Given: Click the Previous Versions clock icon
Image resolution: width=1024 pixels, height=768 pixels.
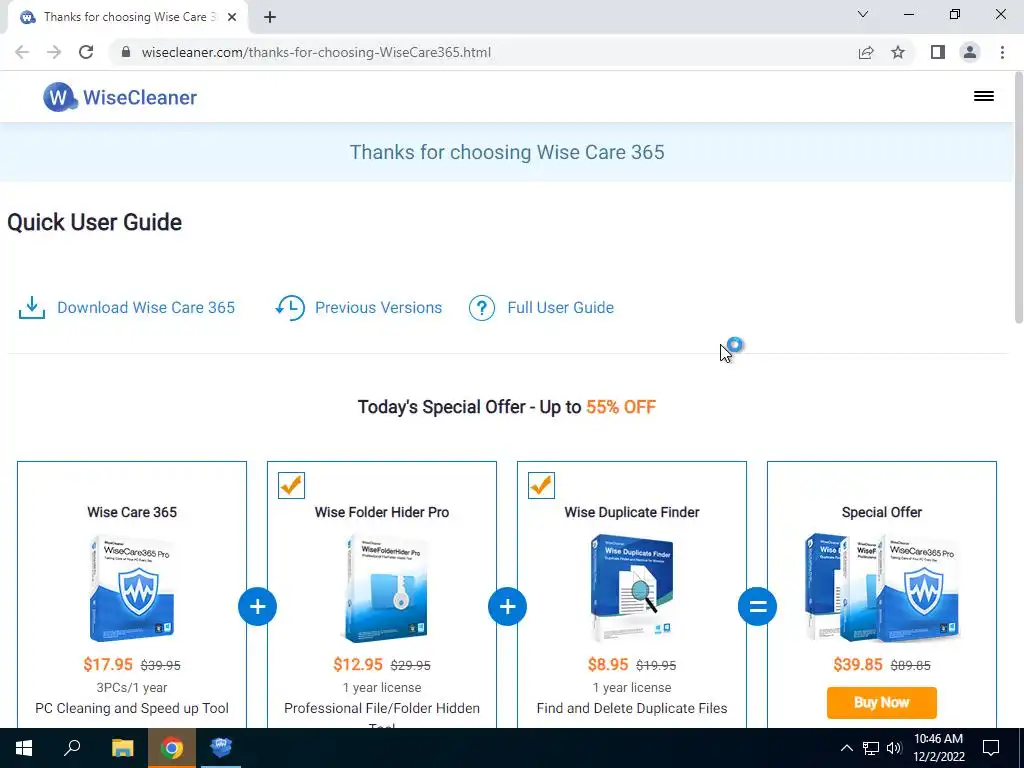Looking at the screenshot, I should 290,308.
